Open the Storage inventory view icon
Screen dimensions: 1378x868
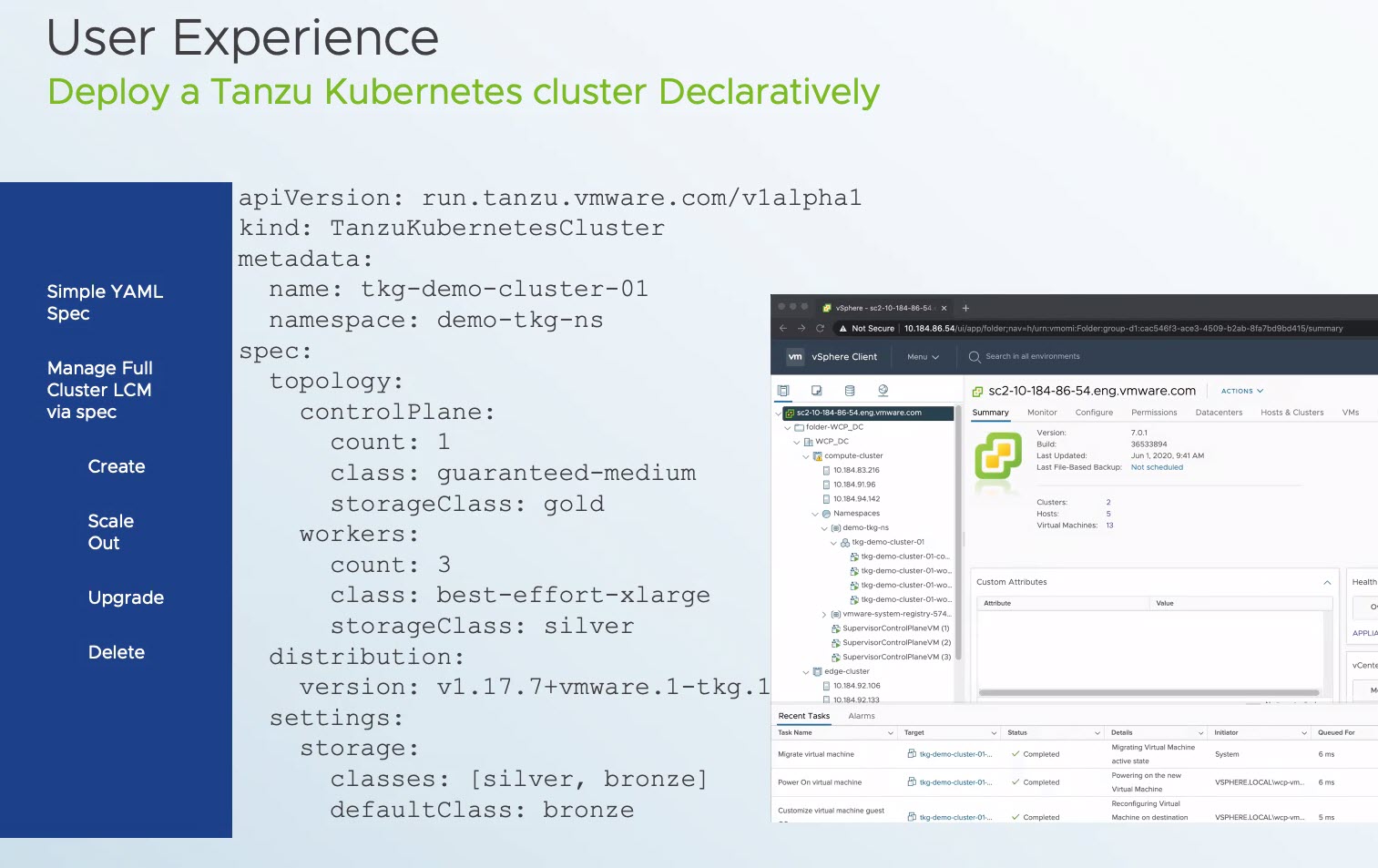point(850,391)
